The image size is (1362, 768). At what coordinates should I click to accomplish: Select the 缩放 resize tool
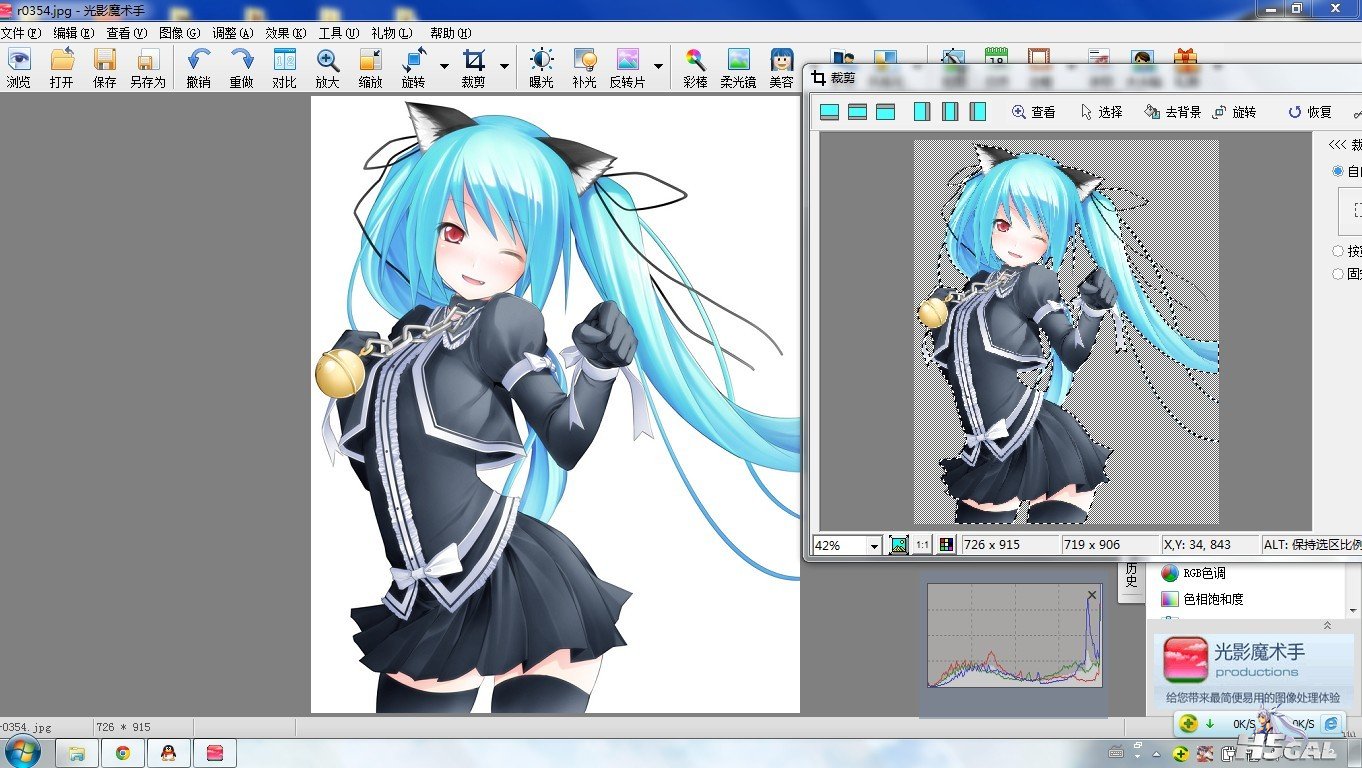point(370,69)
